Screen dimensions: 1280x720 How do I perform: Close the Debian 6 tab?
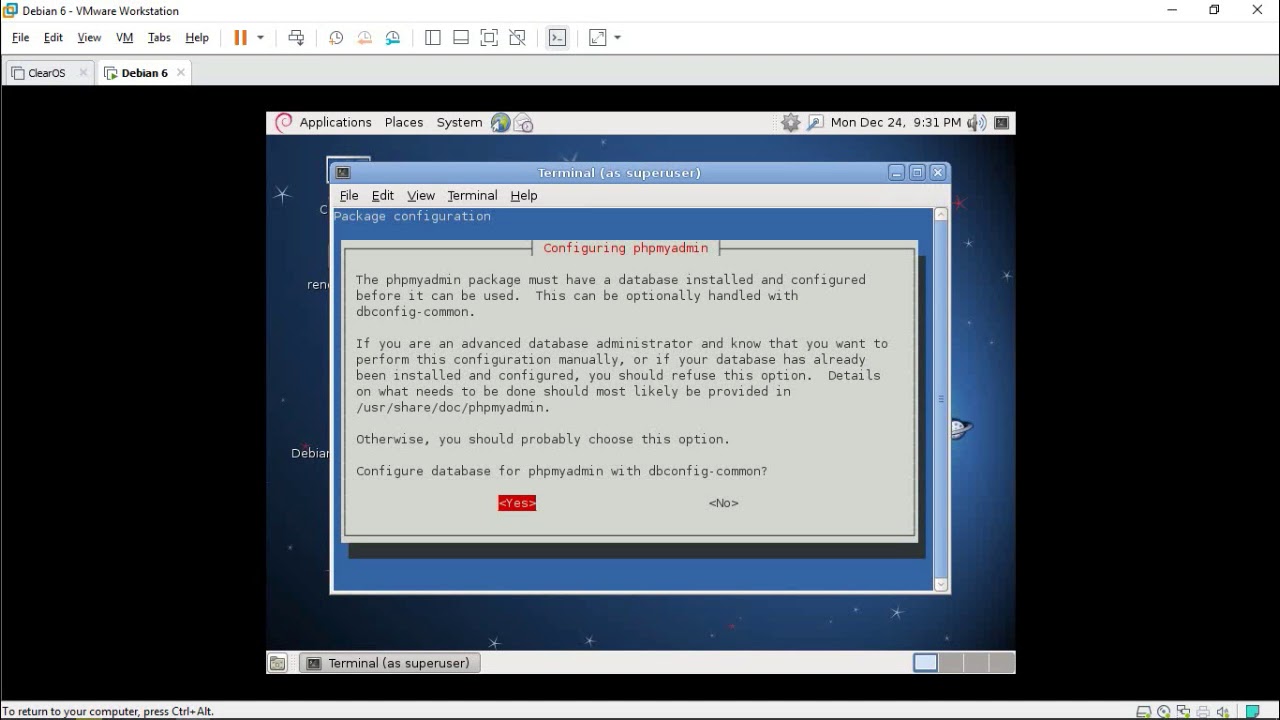point(180,73)
